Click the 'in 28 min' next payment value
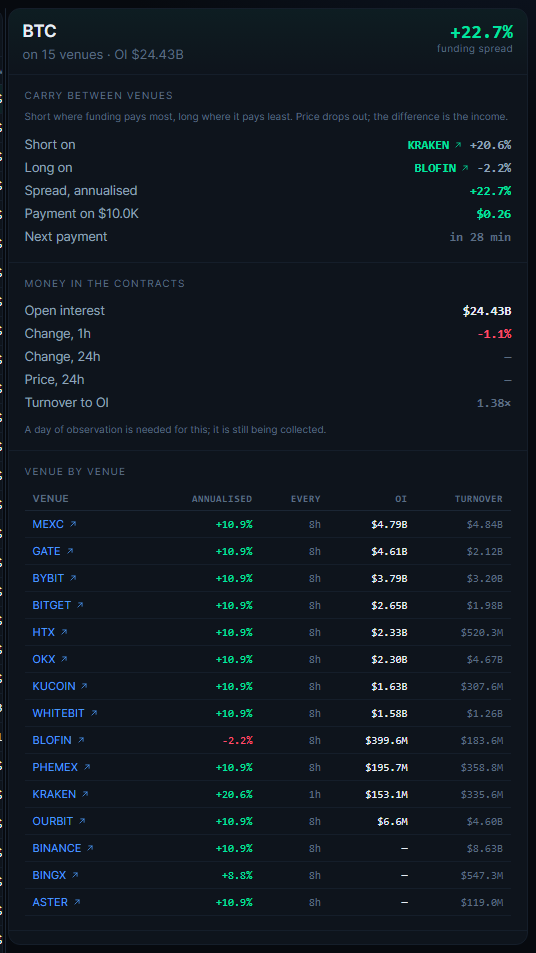Screen dimensions: 536x953 [480, 237]
